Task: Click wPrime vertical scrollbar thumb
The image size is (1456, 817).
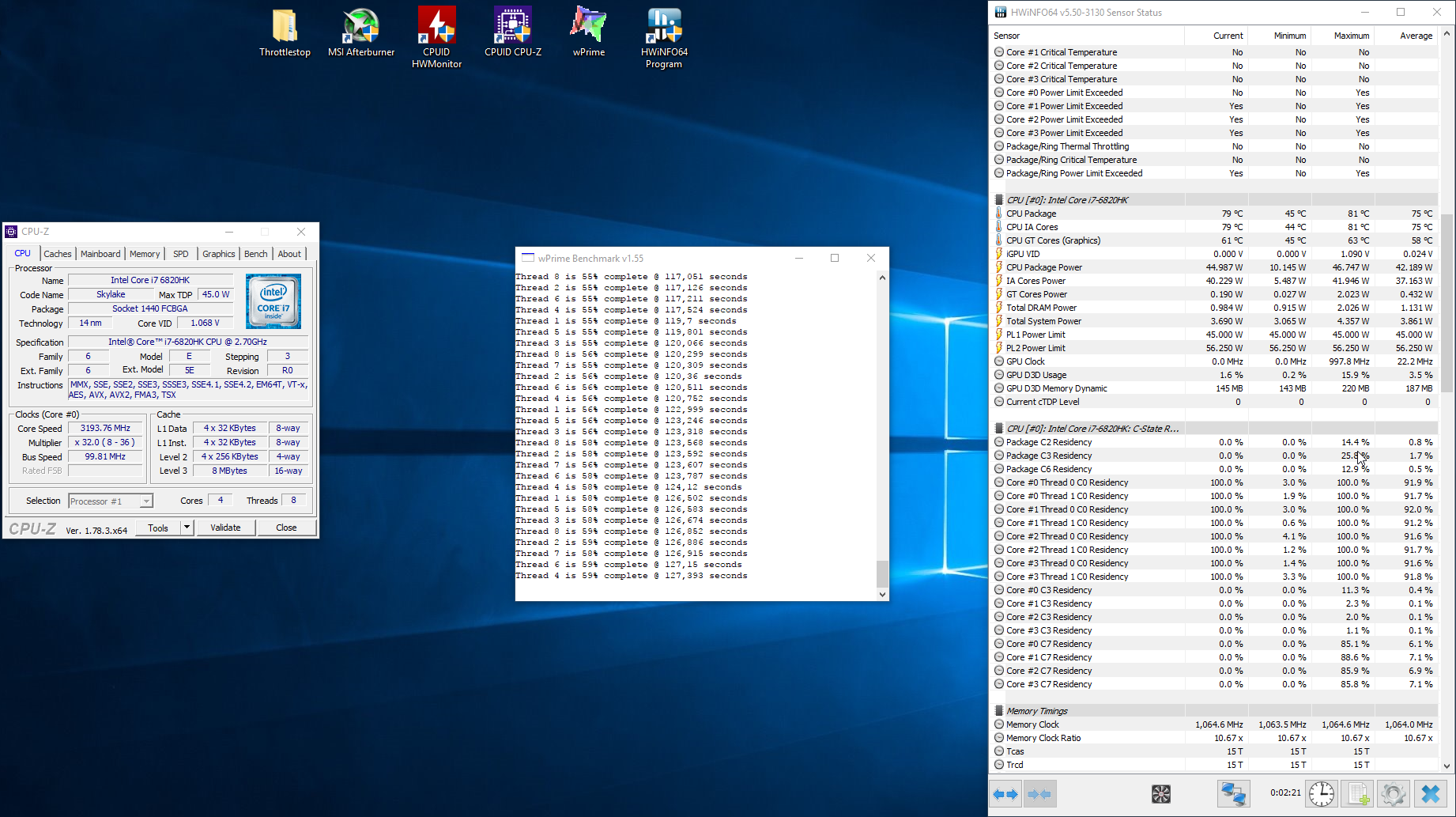Action: point(882,573)
